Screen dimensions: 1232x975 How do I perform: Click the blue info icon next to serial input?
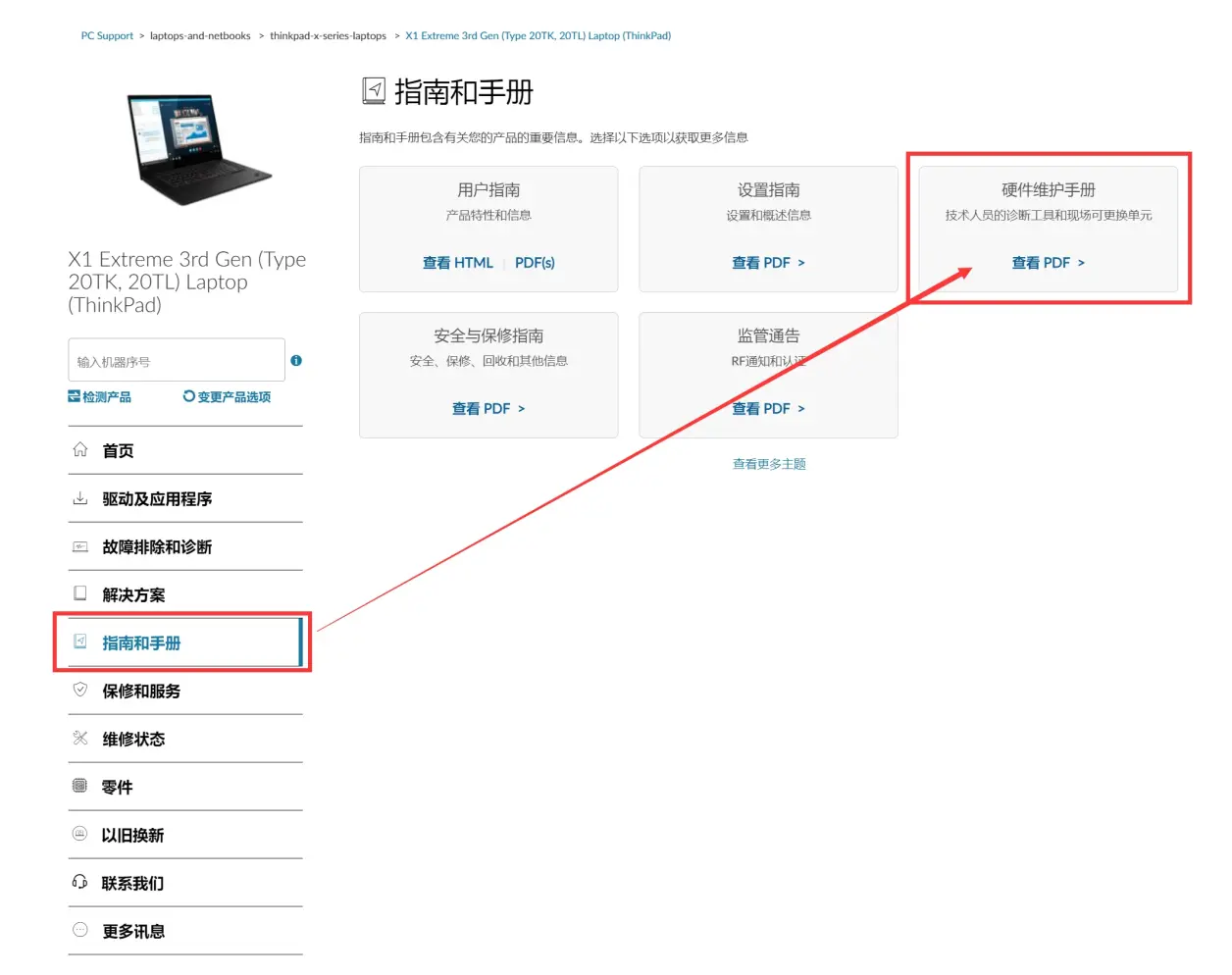coord(296,361)
